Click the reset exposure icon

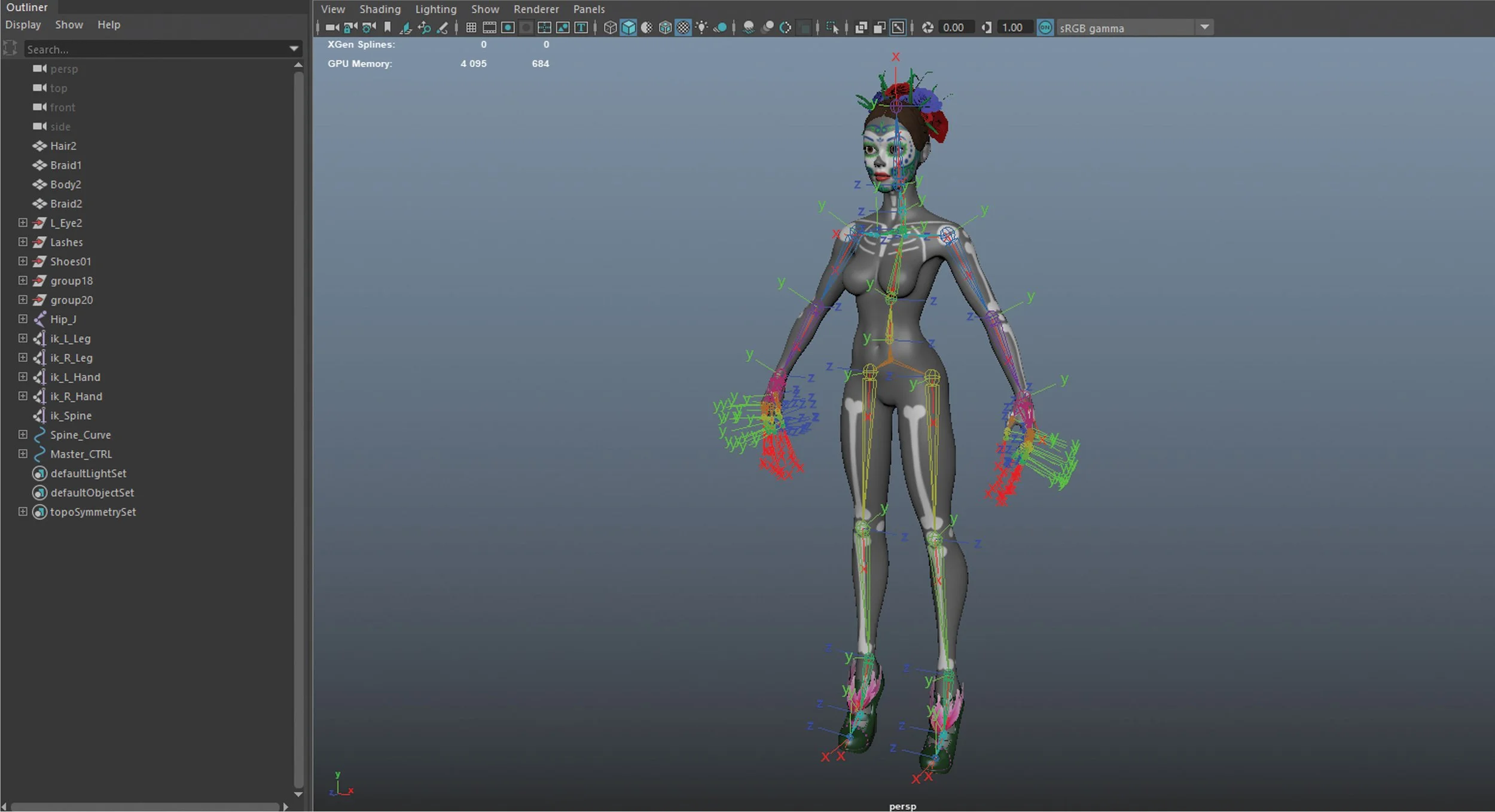[927, 28]
